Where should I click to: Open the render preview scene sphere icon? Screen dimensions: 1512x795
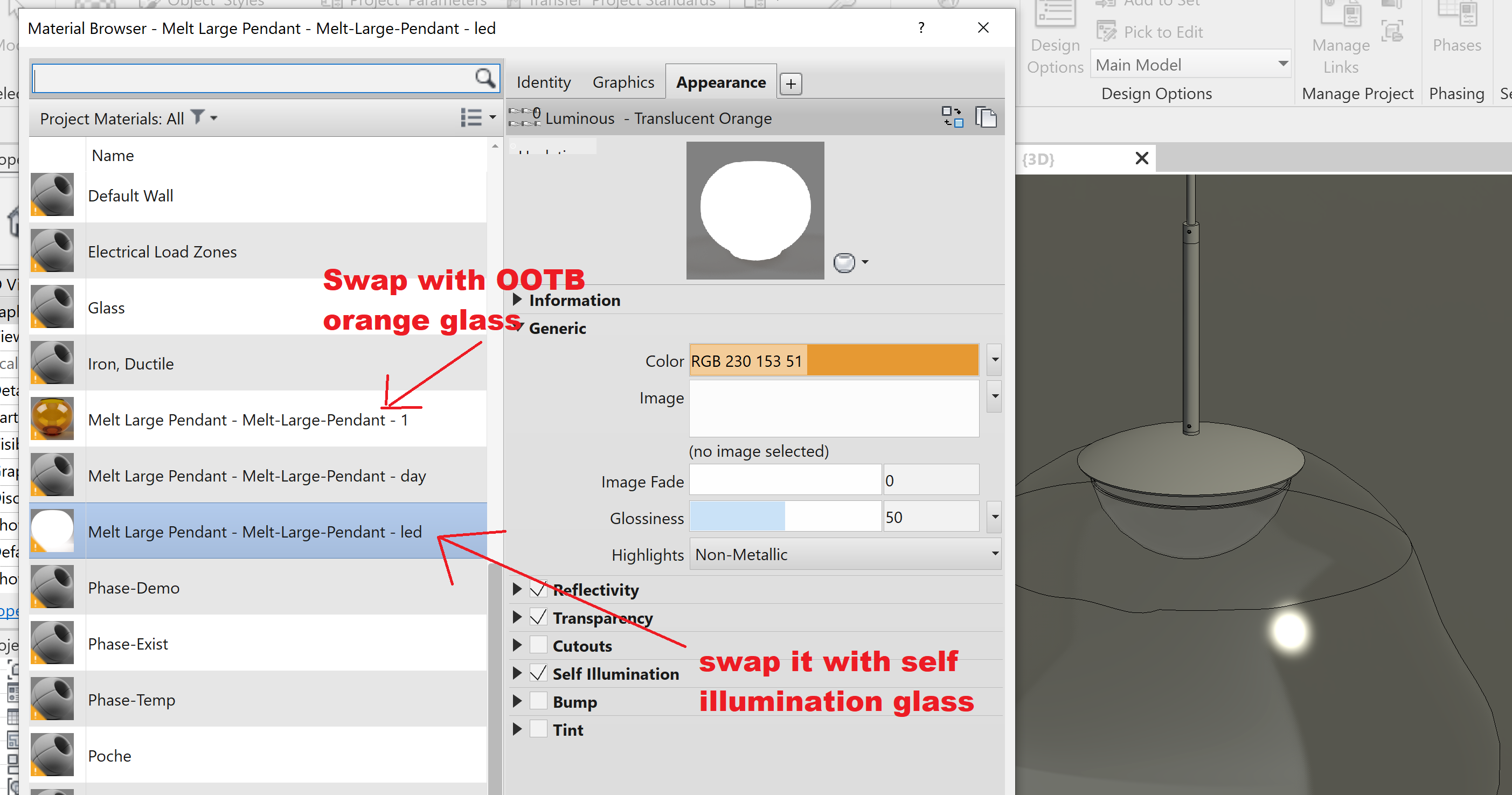pos(843,262)
